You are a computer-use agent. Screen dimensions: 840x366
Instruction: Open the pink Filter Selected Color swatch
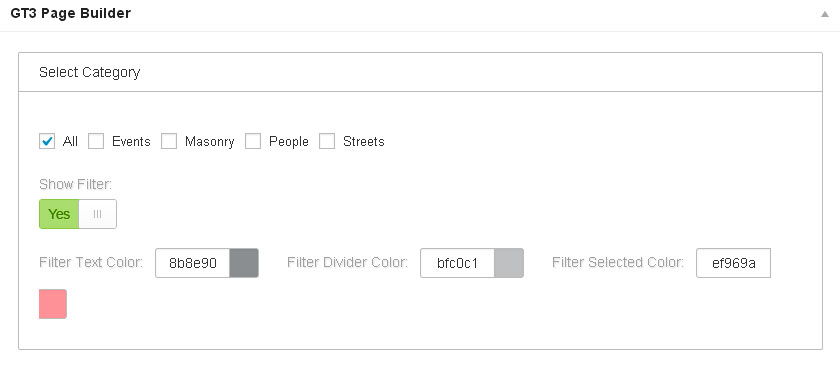[53, 304]
